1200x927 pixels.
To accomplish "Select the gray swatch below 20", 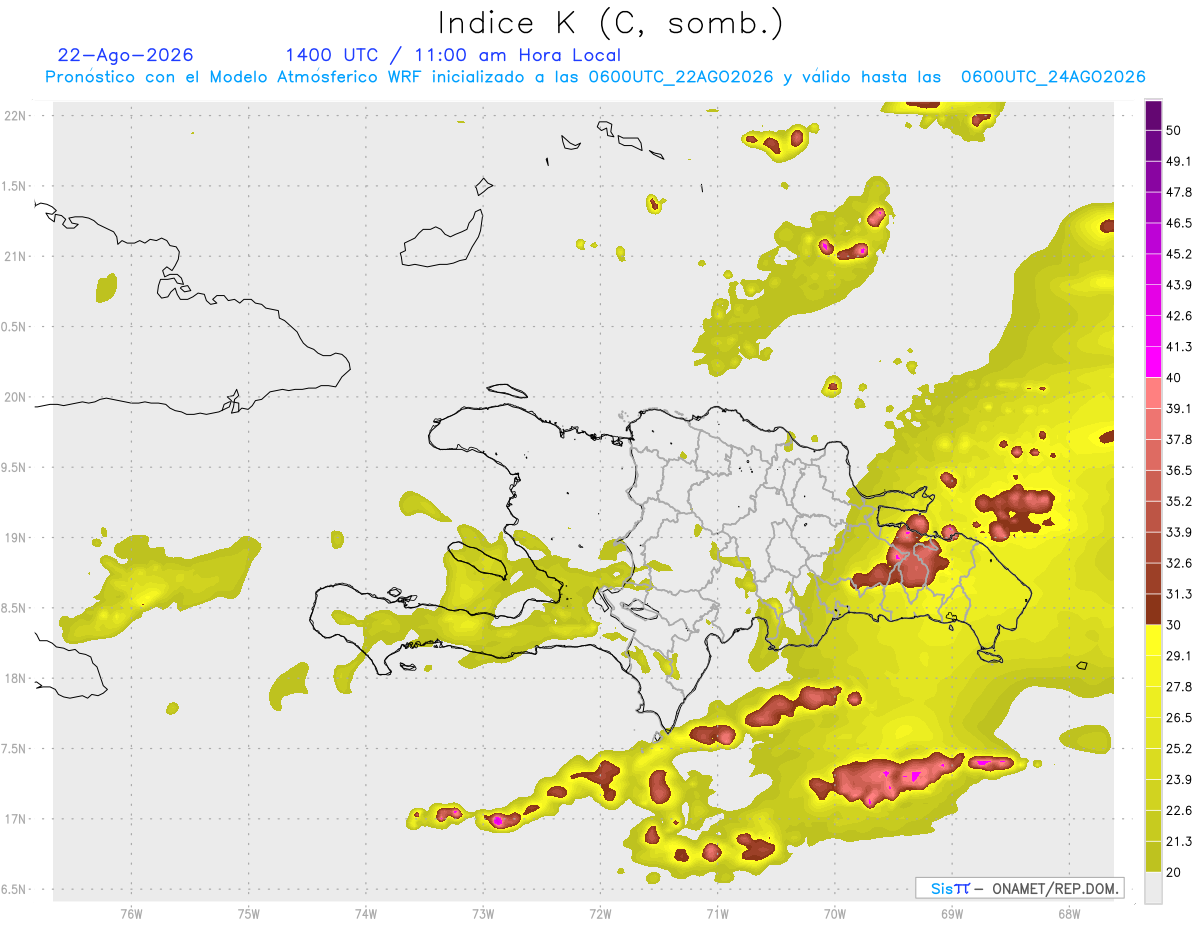I will [1153, 887].
